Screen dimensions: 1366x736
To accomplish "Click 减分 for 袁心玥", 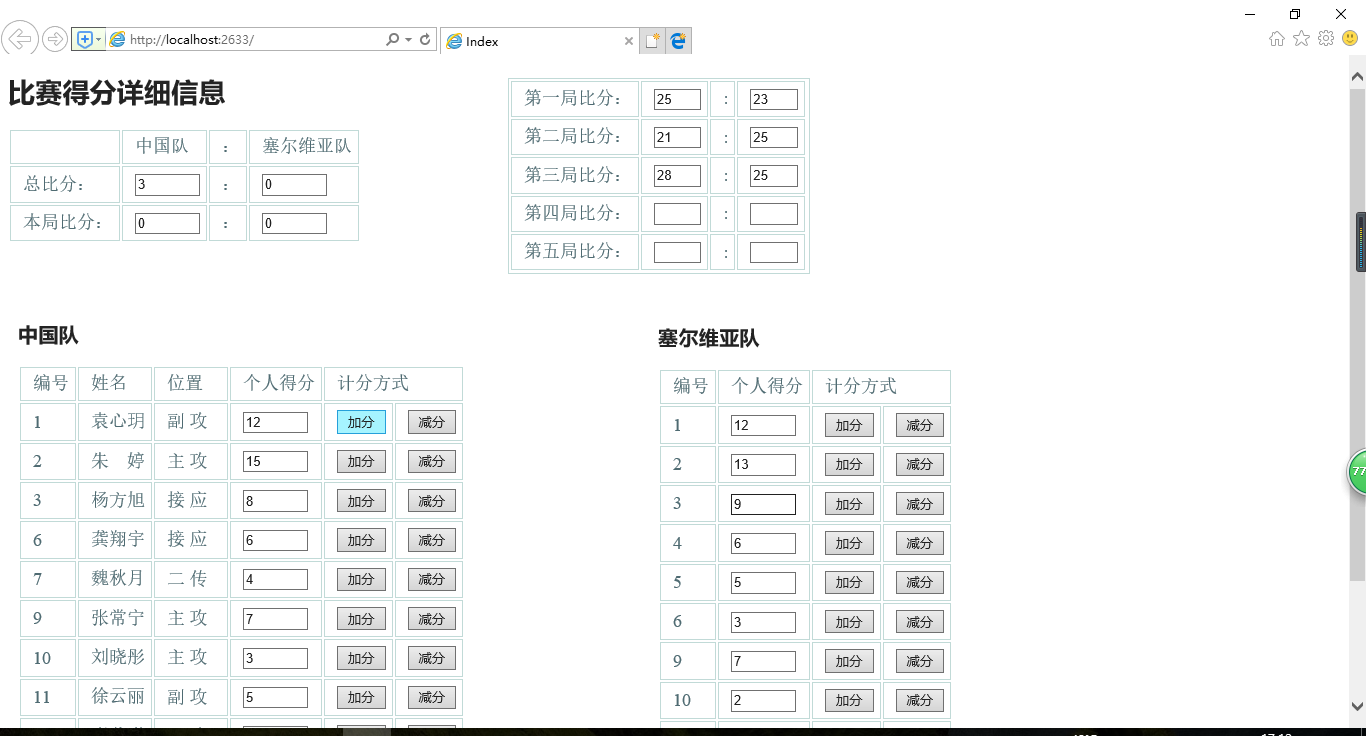I will 431,422.
